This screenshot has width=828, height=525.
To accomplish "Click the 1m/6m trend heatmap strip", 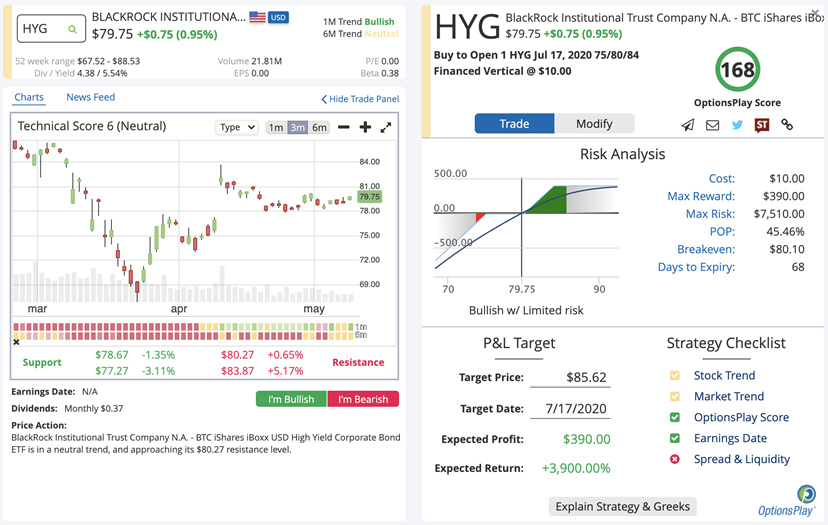I will 183,331.
